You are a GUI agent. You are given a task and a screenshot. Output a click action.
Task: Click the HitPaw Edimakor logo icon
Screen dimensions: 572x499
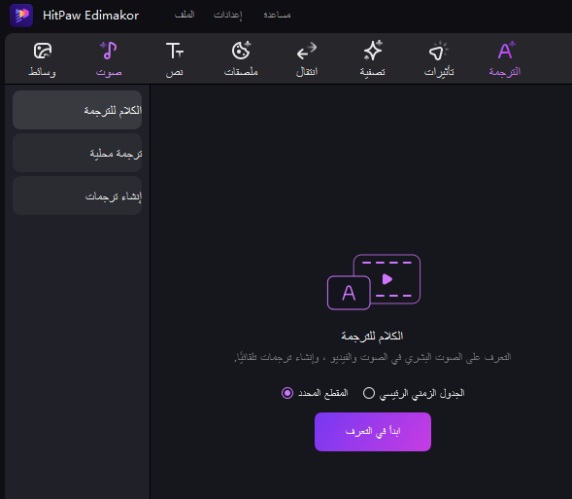pos(22,15)
